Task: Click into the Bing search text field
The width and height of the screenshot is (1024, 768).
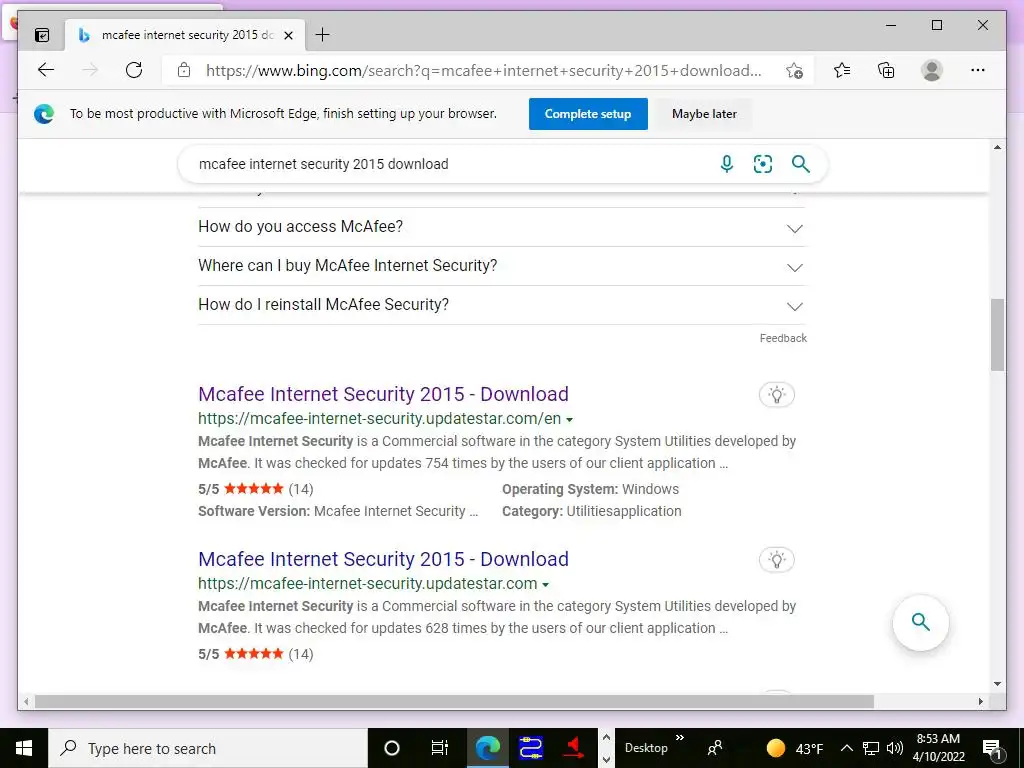Action: pyautogui.click(x=451, y=164)
